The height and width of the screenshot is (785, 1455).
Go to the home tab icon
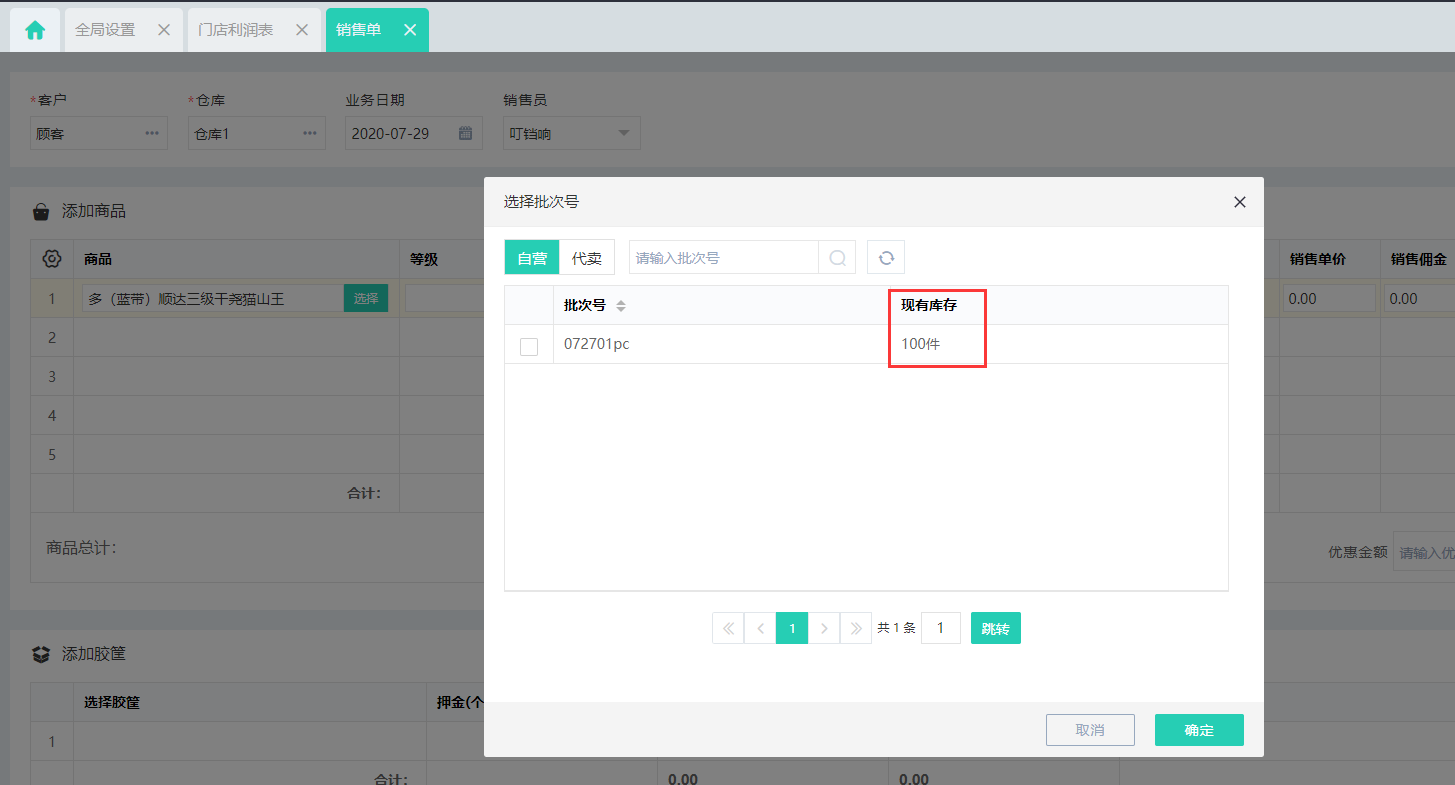click(35, 30)
